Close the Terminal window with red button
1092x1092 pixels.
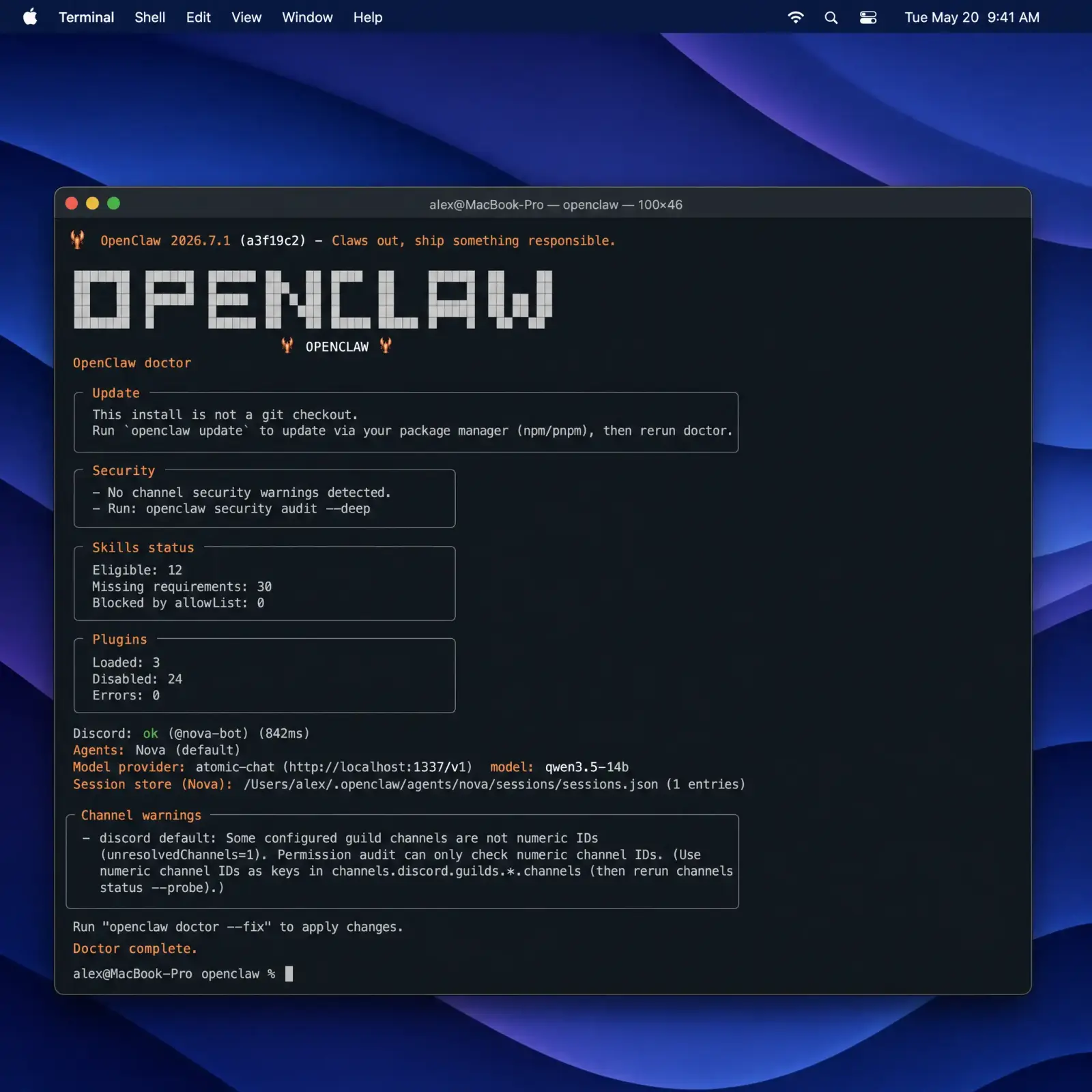[71, 203]
